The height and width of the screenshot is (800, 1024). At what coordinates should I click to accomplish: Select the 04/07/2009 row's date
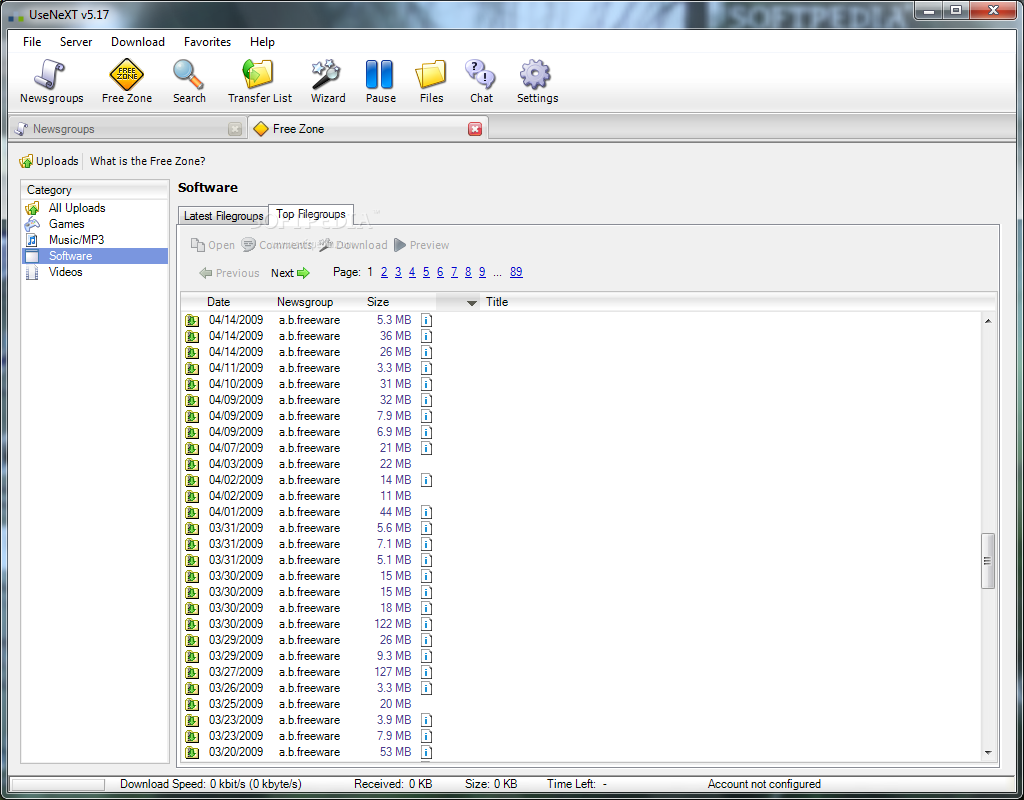[x=236, y=448]
